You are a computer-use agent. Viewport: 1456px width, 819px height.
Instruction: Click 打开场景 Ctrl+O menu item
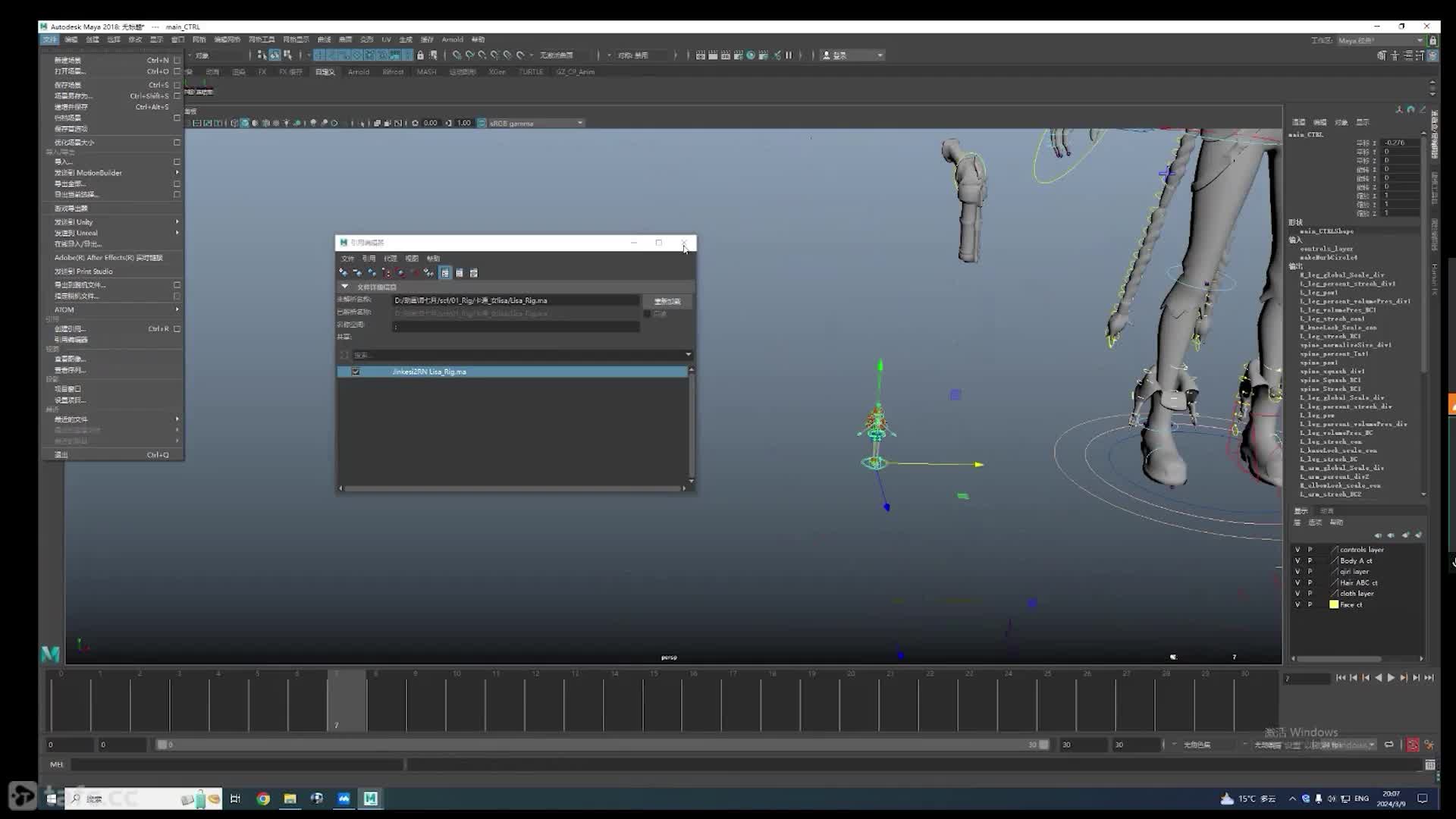[112, 71]
